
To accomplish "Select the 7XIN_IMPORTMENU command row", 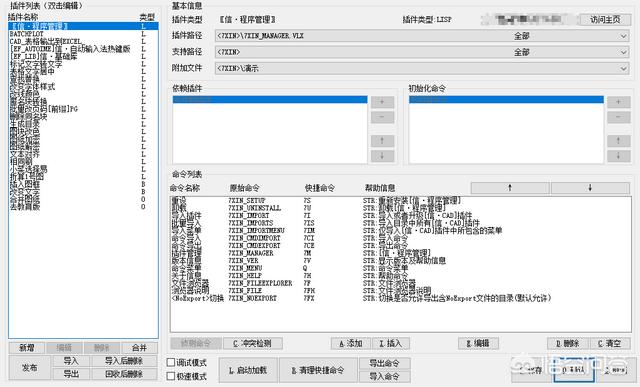I will click(x=400, y=230).
